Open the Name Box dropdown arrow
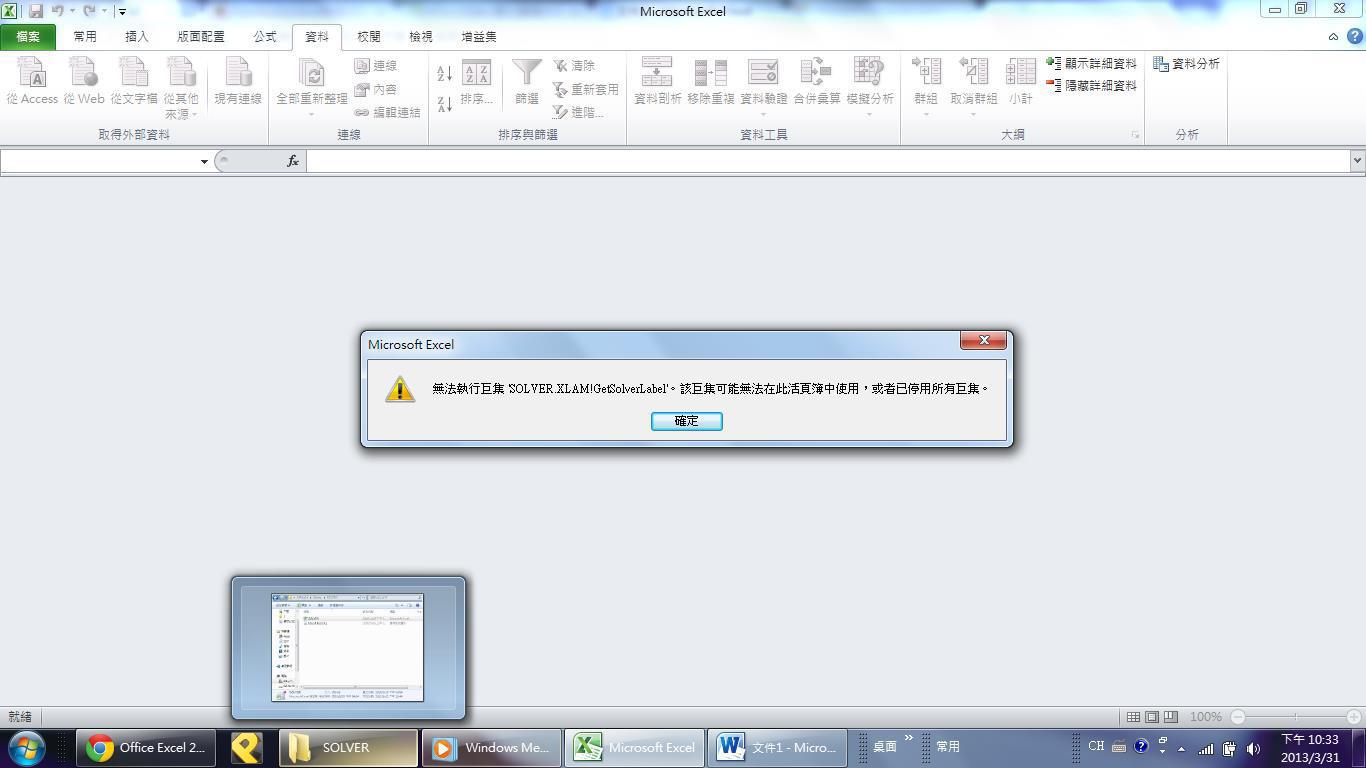This screenshot has width=1366, height=768. pyautogui.click(x=204, y=161)
